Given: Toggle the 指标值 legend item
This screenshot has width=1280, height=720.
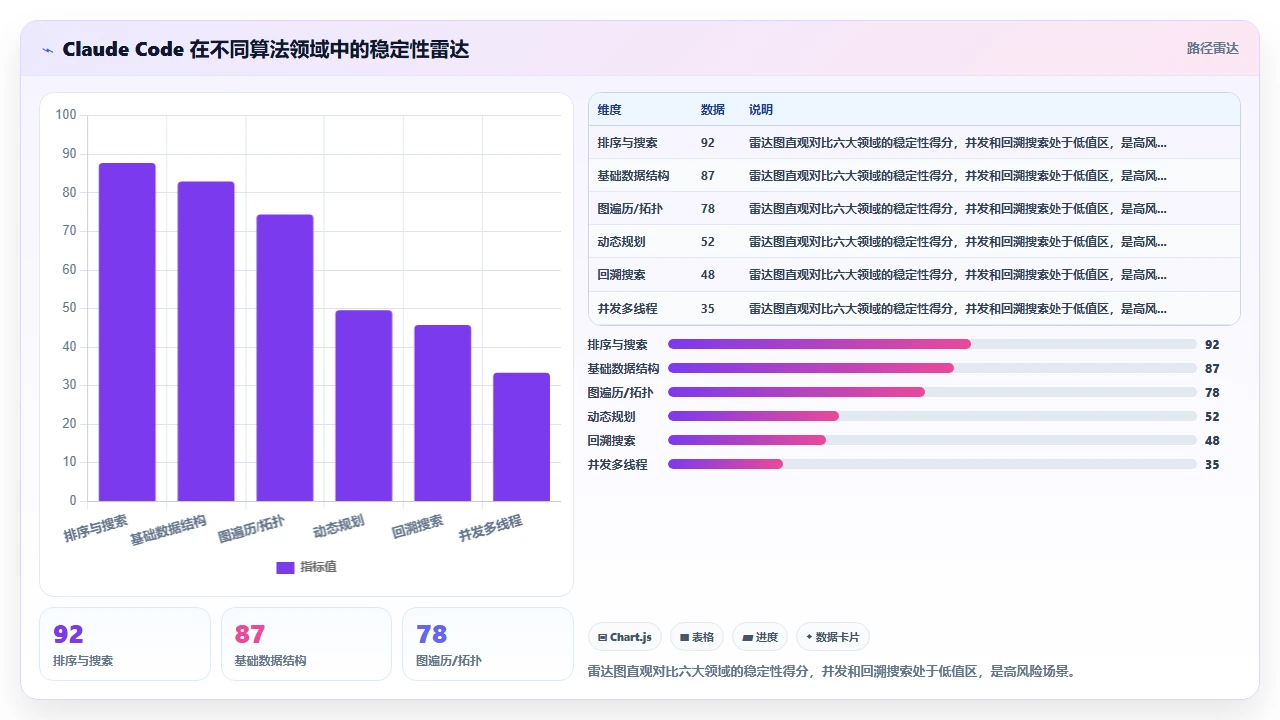Looking at the screenshot, I should (x=306, y=567).
